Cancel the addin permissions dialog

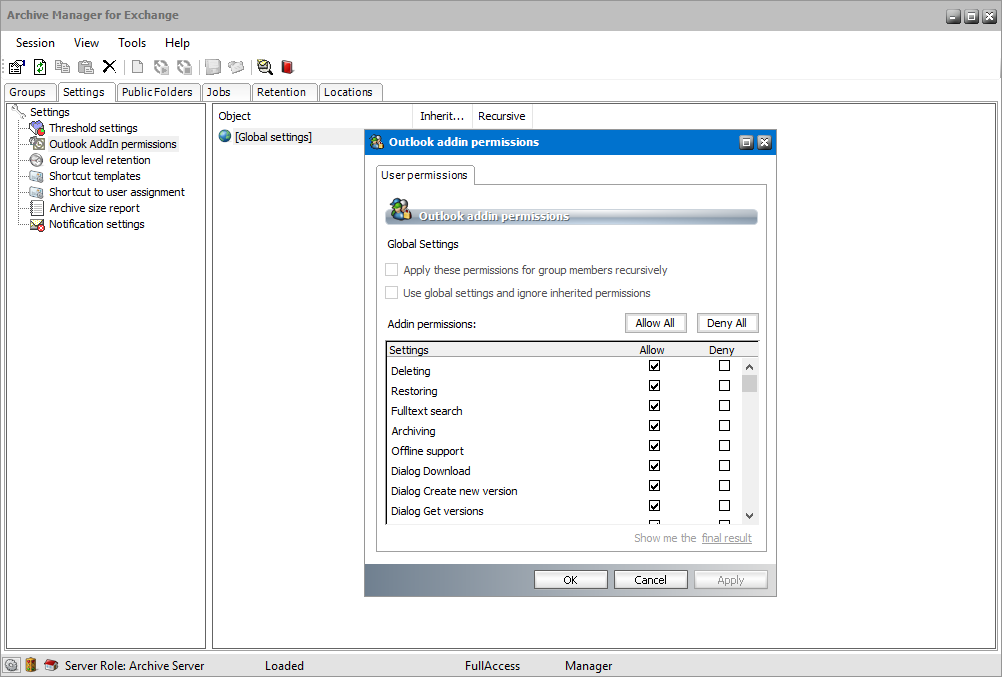[651, 580]
